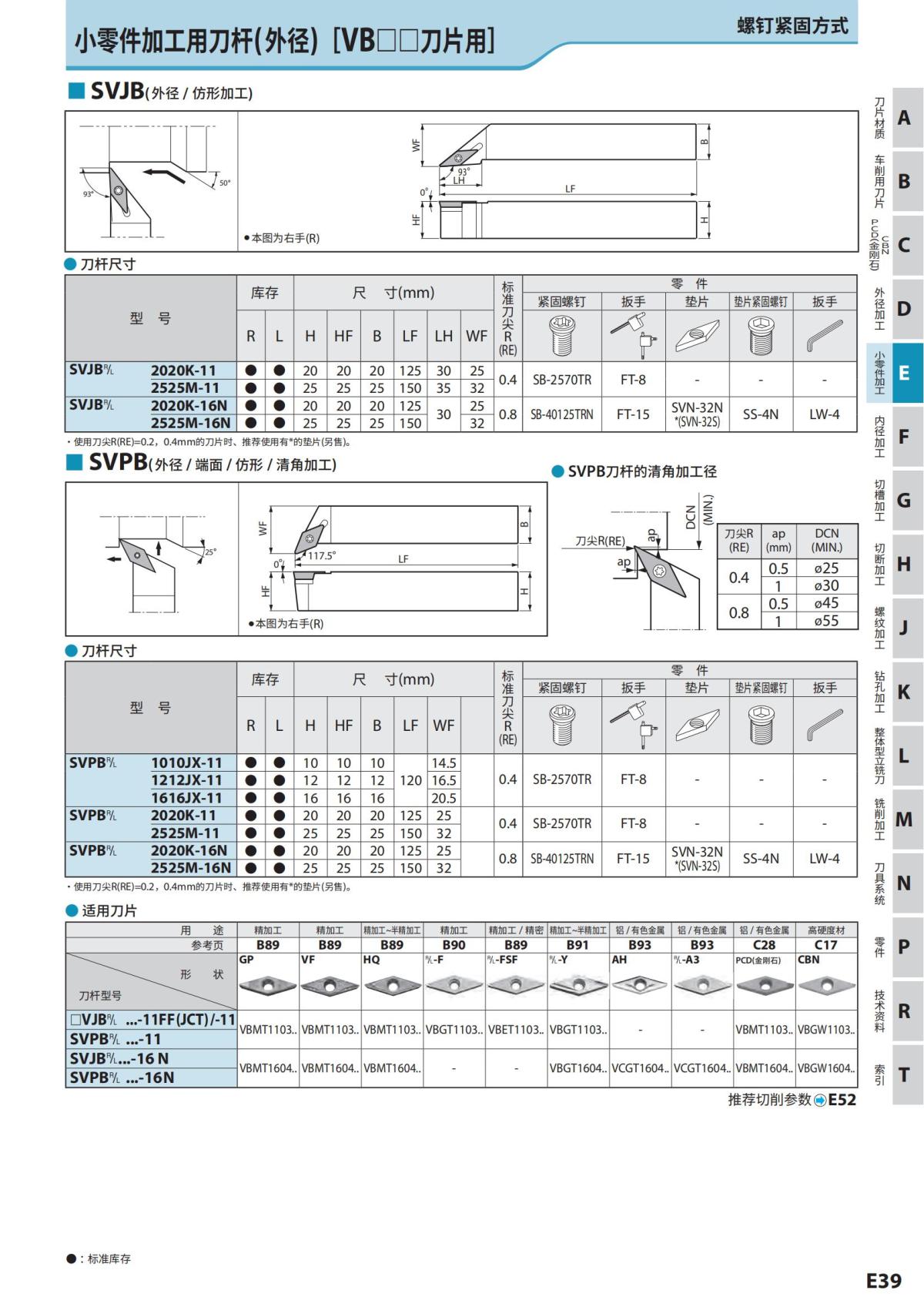Screen dimensions: 924x1307
Task: Click shim icon in SVJB parts header
Action: pos(697,336)
